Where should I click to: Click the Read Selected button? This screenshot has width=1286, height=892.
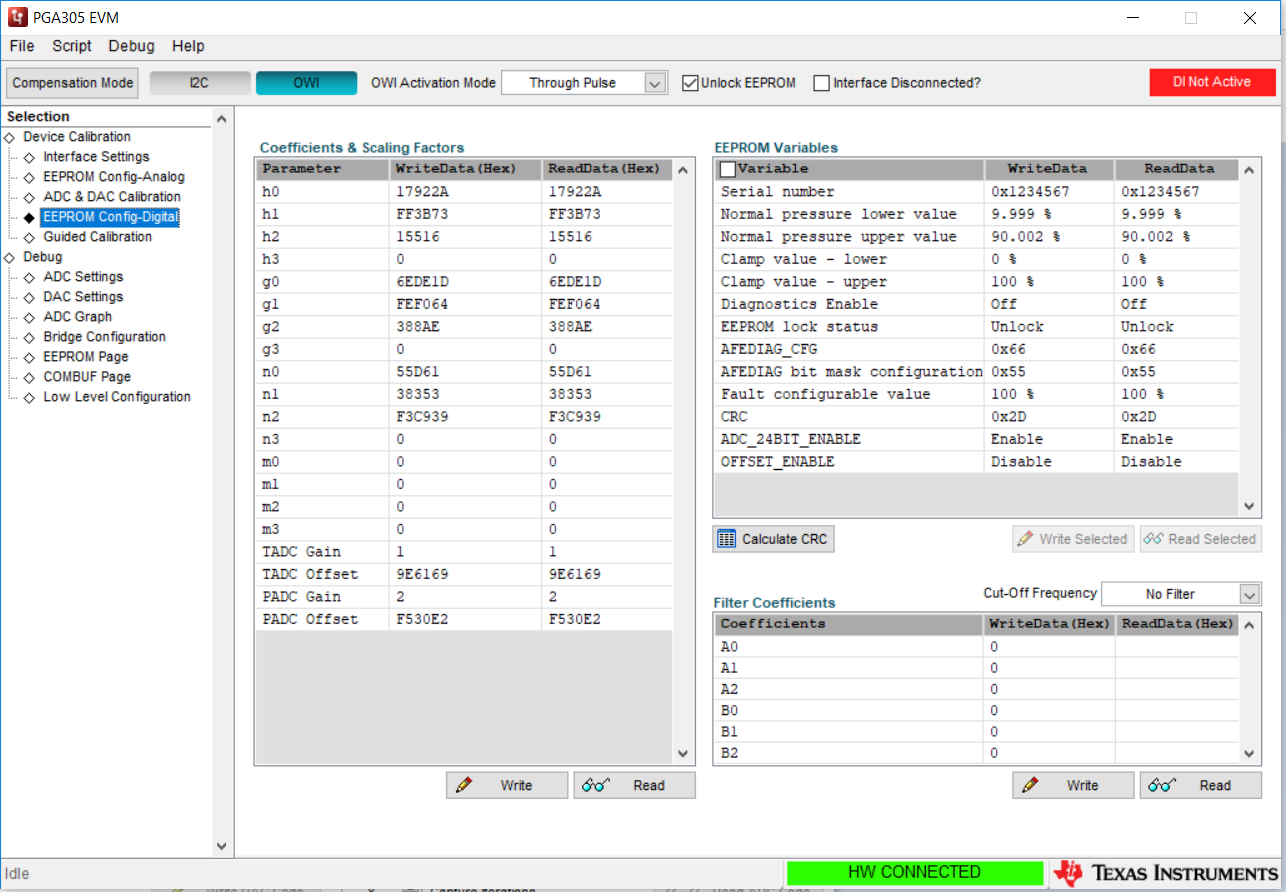(x=1200, y=539)
